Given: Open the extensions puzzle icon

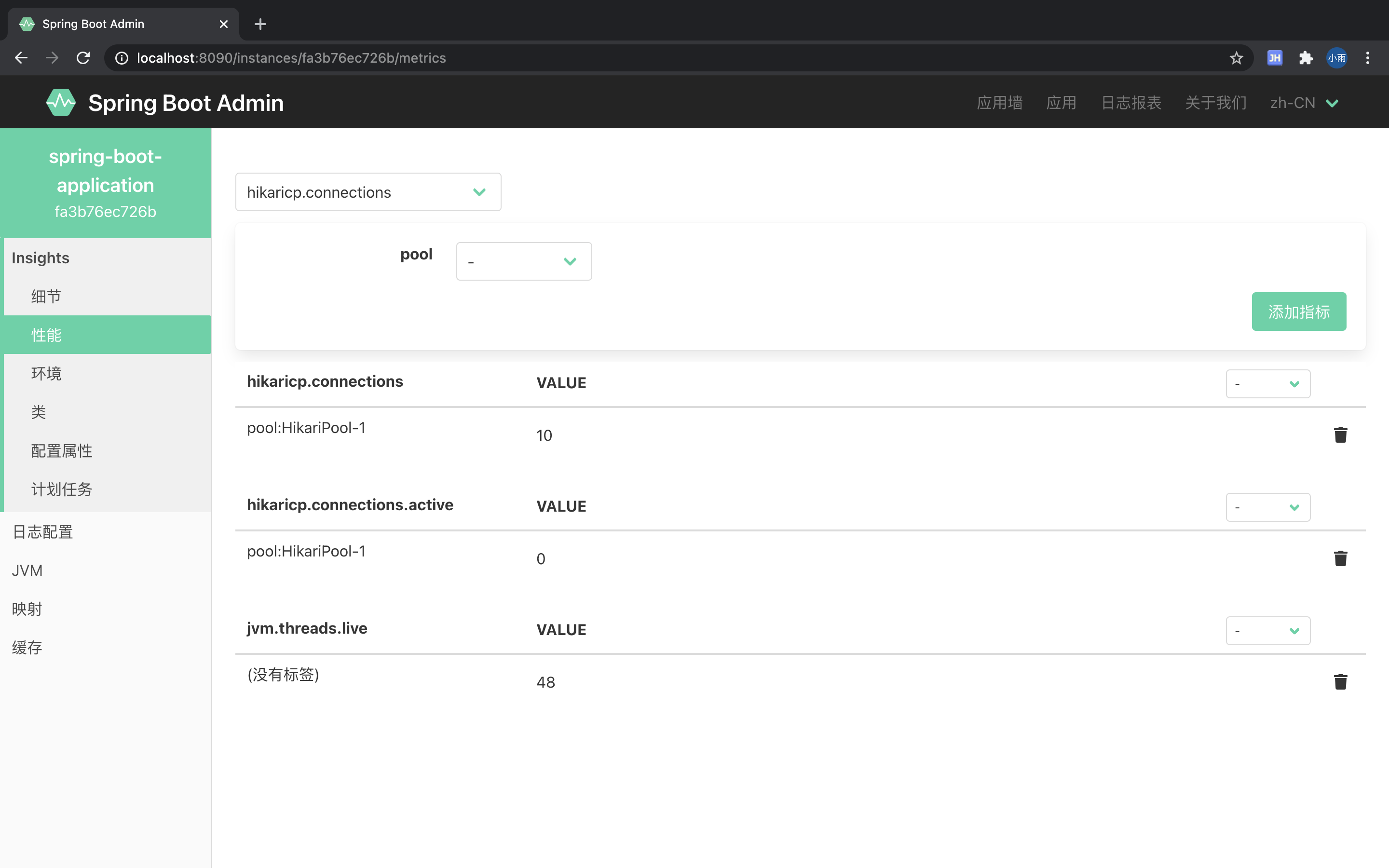Looking at the screenshot, I should point(1306,58).
